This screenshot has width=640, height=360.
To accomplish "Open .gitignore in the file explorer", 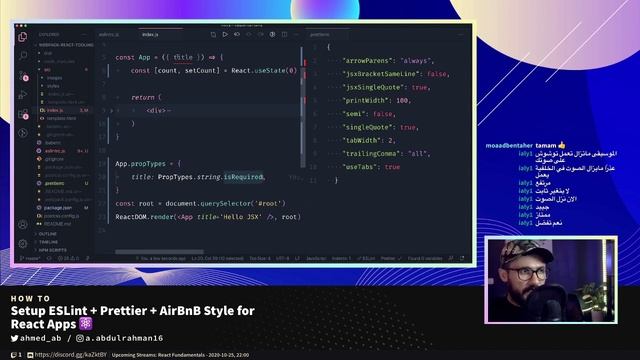I will tap(54, 159).
